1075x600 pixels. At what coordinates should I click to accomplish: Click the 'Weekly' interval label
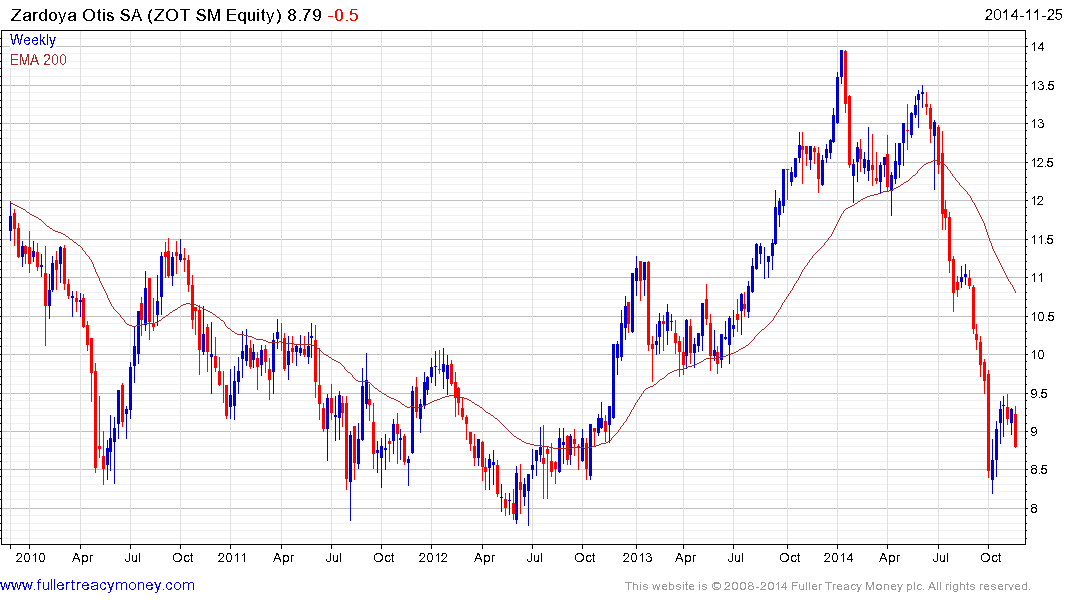(33, 40)
